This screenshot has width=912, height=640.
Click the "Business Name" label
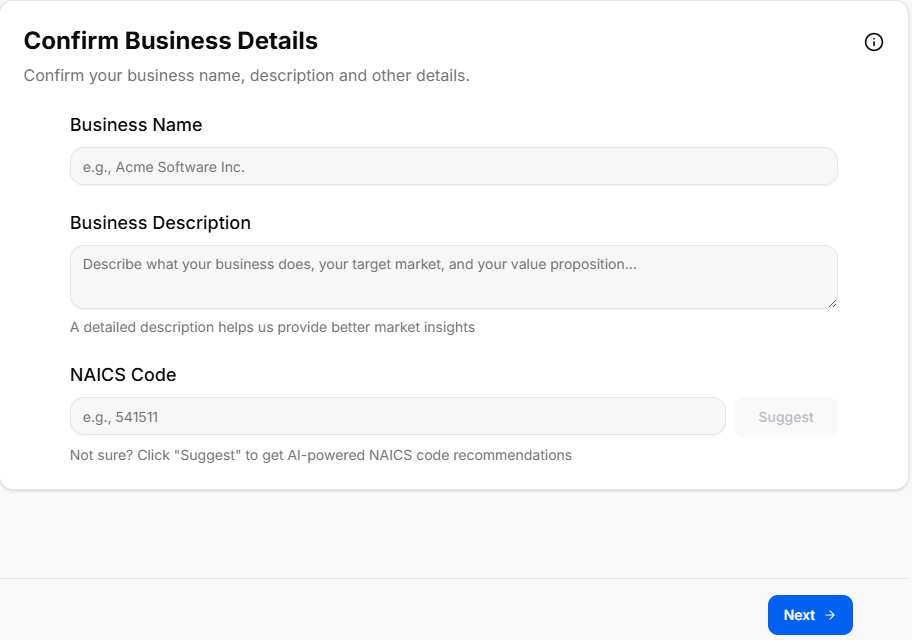(136, 125)
